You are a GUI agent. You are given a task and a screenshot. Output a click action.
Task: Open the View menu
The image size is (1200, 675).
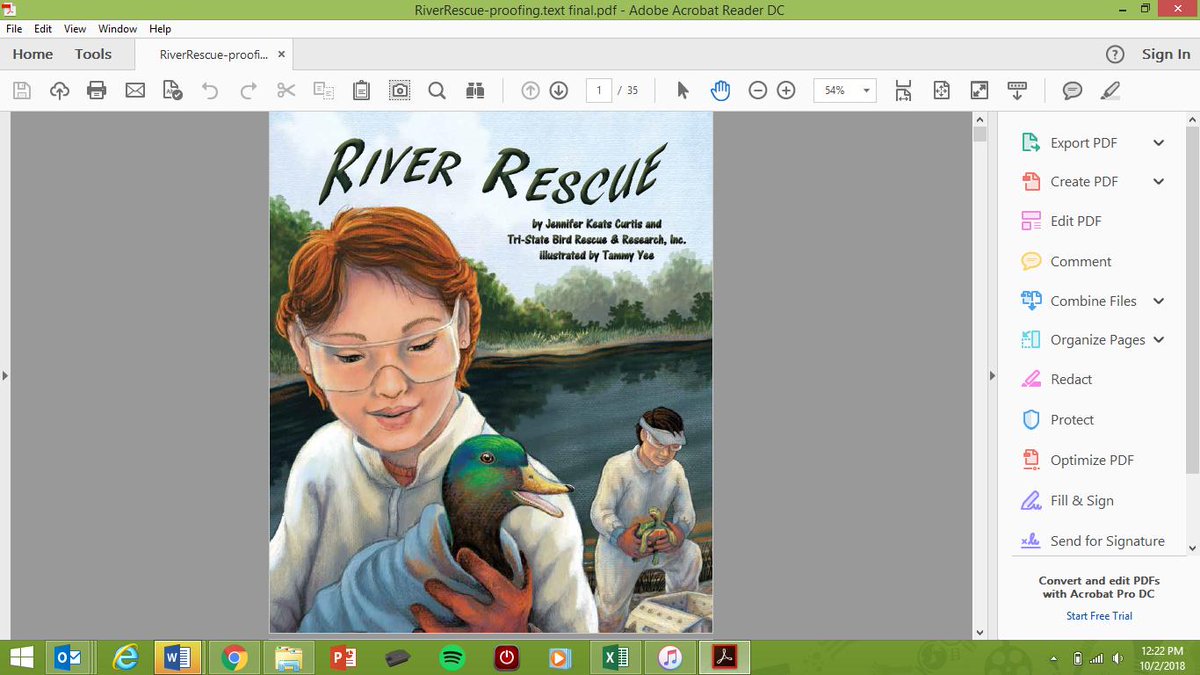tap(75, 29)
